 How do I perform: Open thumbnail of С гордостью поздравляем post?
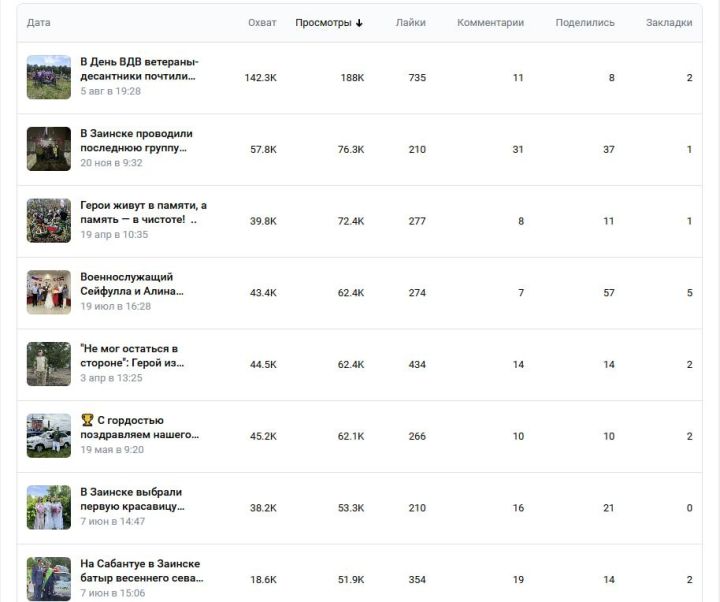(x=49, y=435)
